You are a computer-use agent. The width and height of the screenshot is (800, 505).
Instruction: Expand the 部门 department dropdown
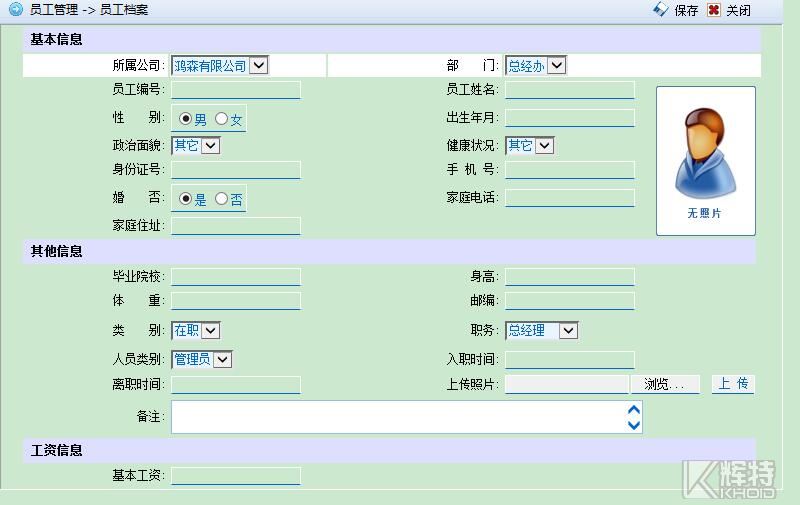tap(556, 65)
